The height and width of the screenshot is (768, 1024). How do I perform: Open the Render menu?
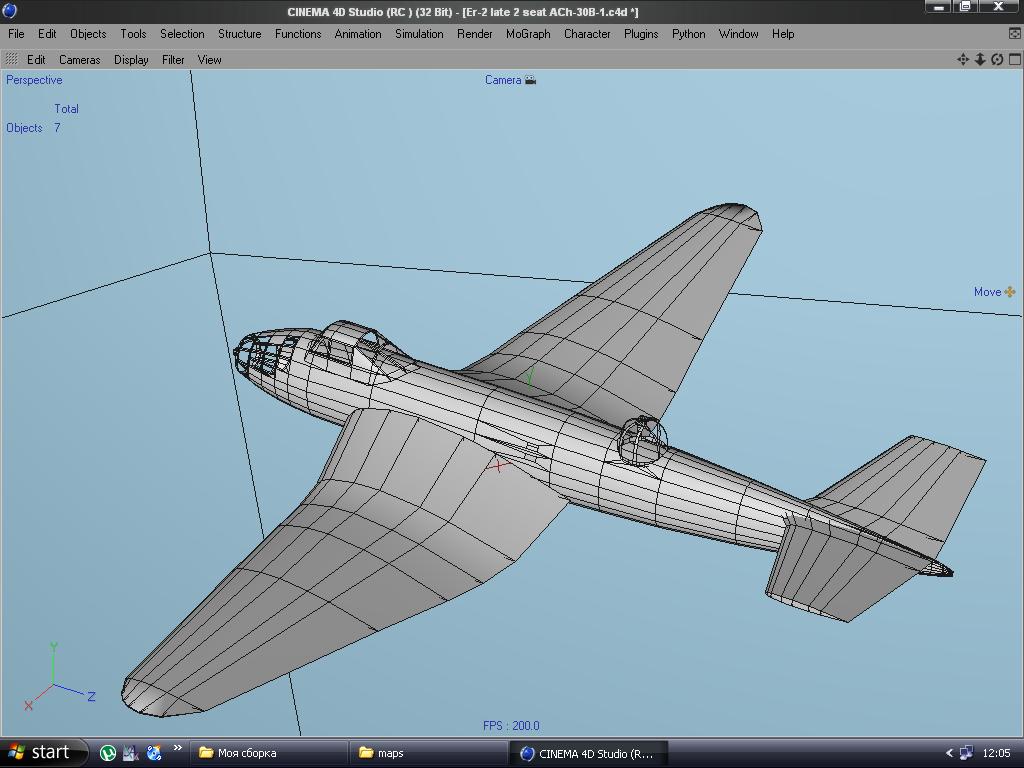475,33
